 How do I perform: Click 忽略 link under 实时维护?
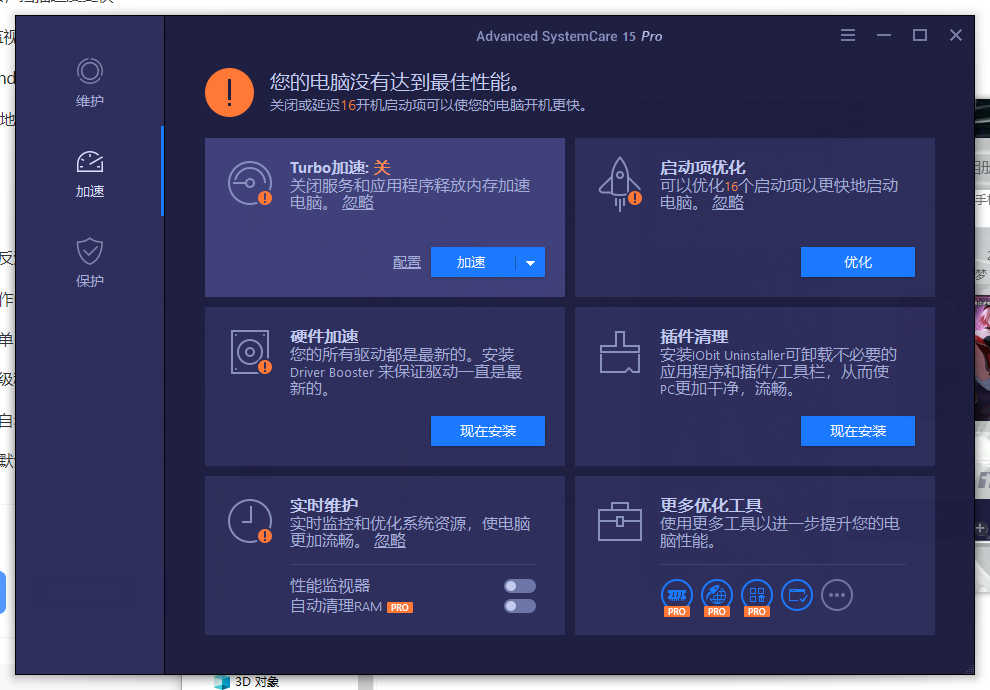pos(390,541)
